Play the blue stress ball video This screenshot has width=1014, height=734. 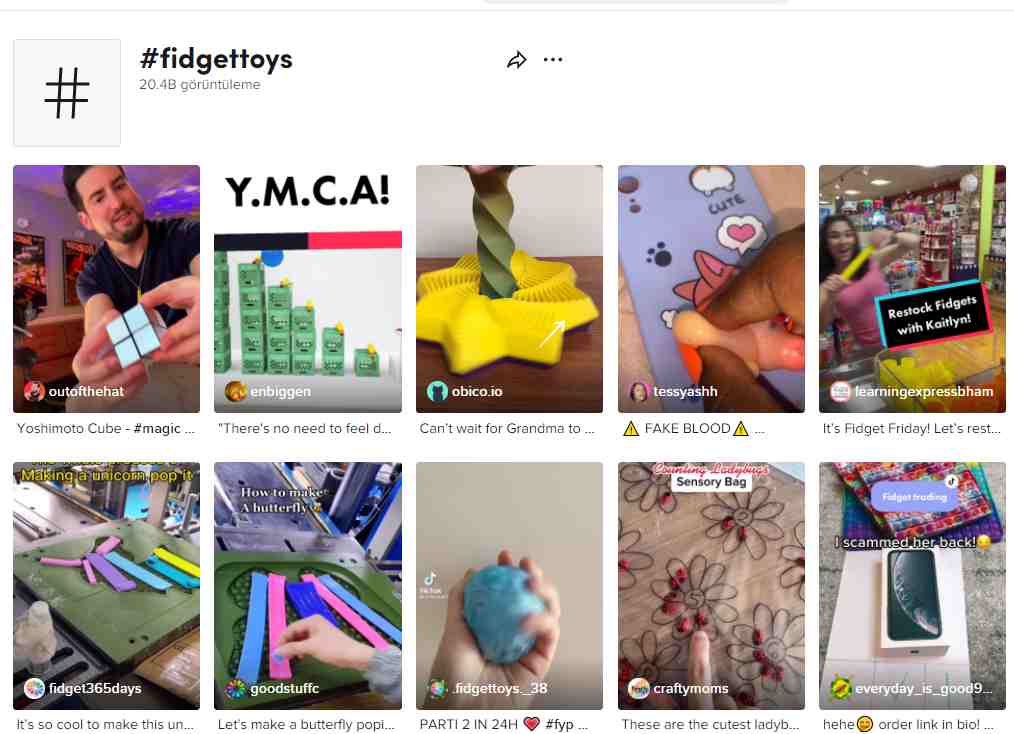tap(510, 585)
